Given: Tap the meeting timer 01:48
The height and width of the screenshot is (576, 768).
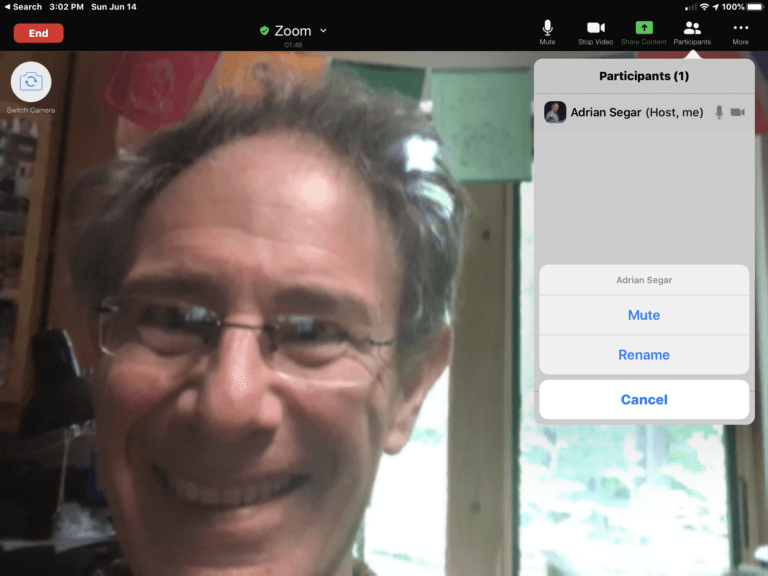Looking at the screenshot, I should pyautogui.click(x=293, y=45).
